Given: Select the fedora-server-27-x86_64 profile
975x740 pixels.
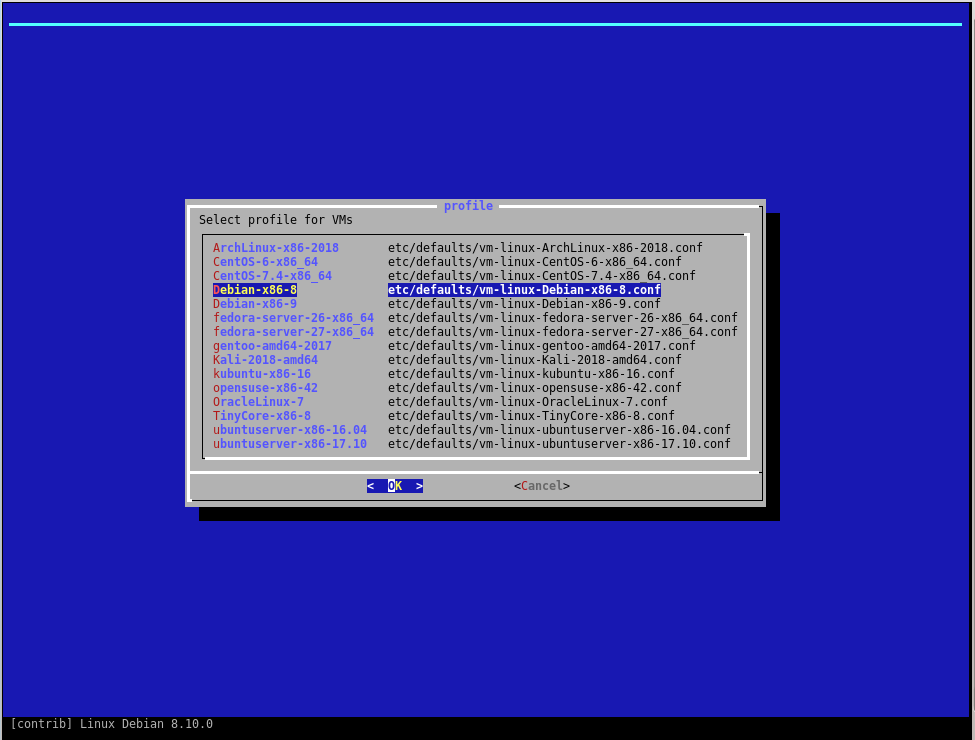Looking at the screenshot, I should point(293,331).
